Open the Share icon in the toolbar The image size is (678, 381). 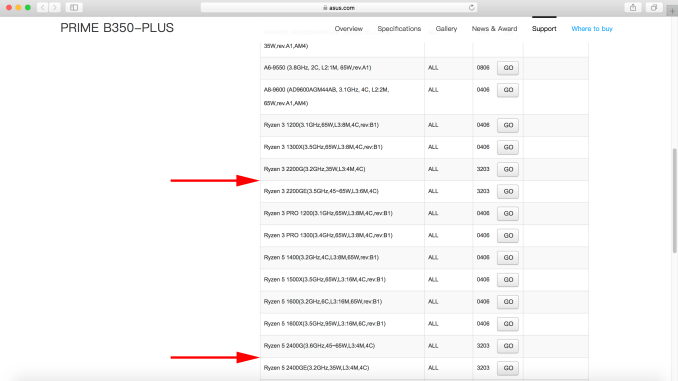[x=633, y=7]
